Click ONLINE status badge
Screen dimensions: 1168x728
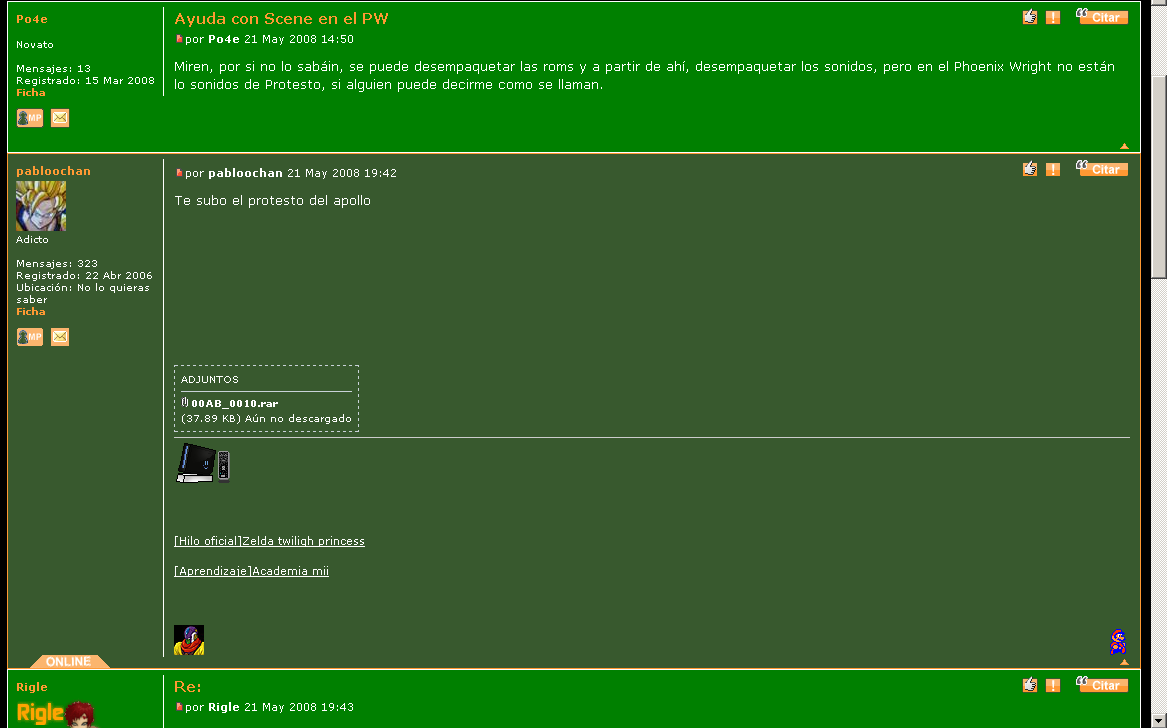[x=69, y=662]
